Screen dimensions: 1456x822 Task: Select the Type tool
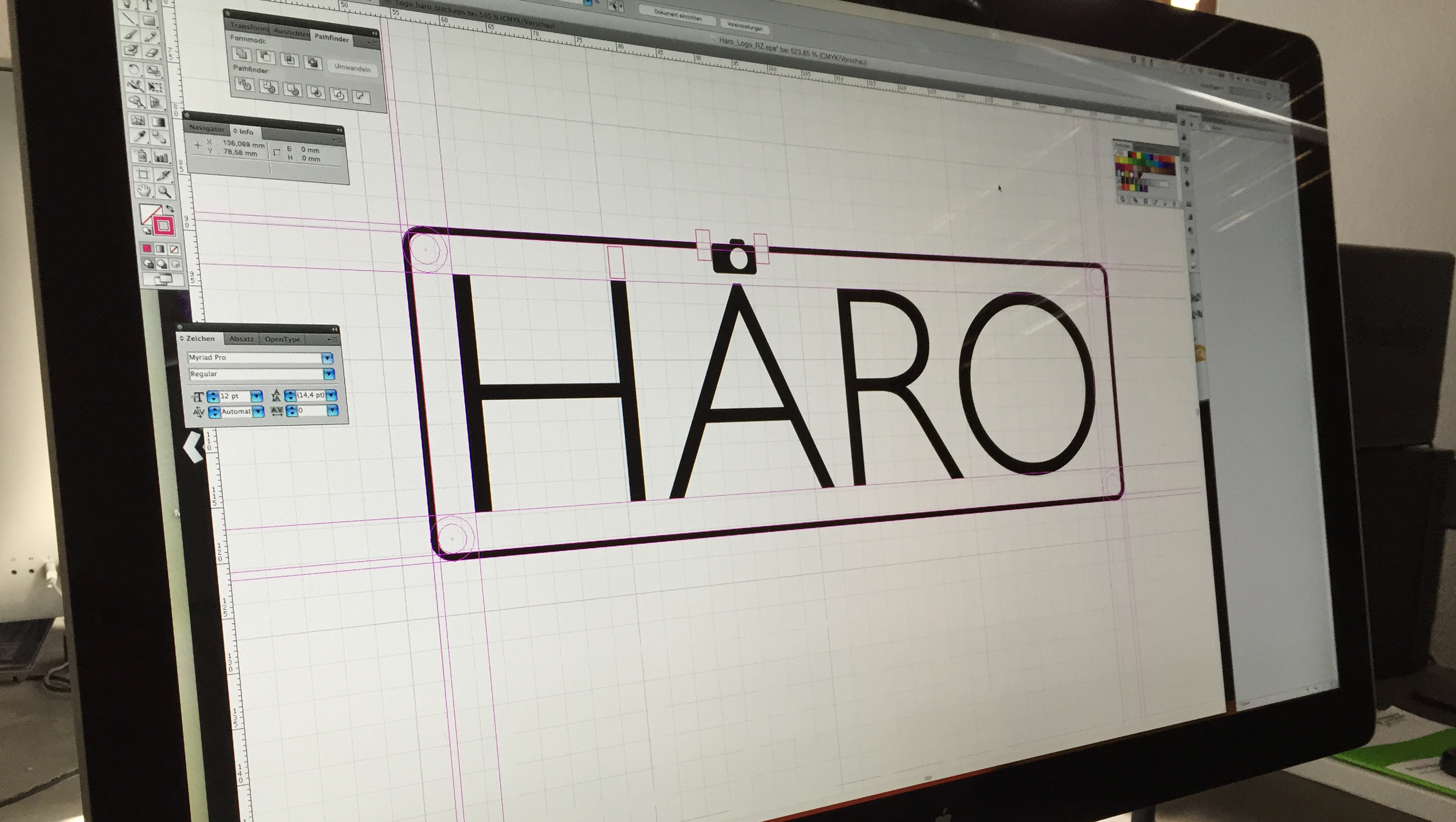[147, 5]
